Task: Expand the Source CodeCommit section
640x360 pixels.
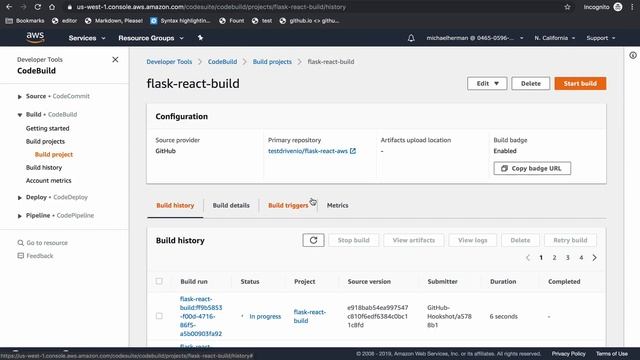Action: pyautogui.click(x=20, y=97)
